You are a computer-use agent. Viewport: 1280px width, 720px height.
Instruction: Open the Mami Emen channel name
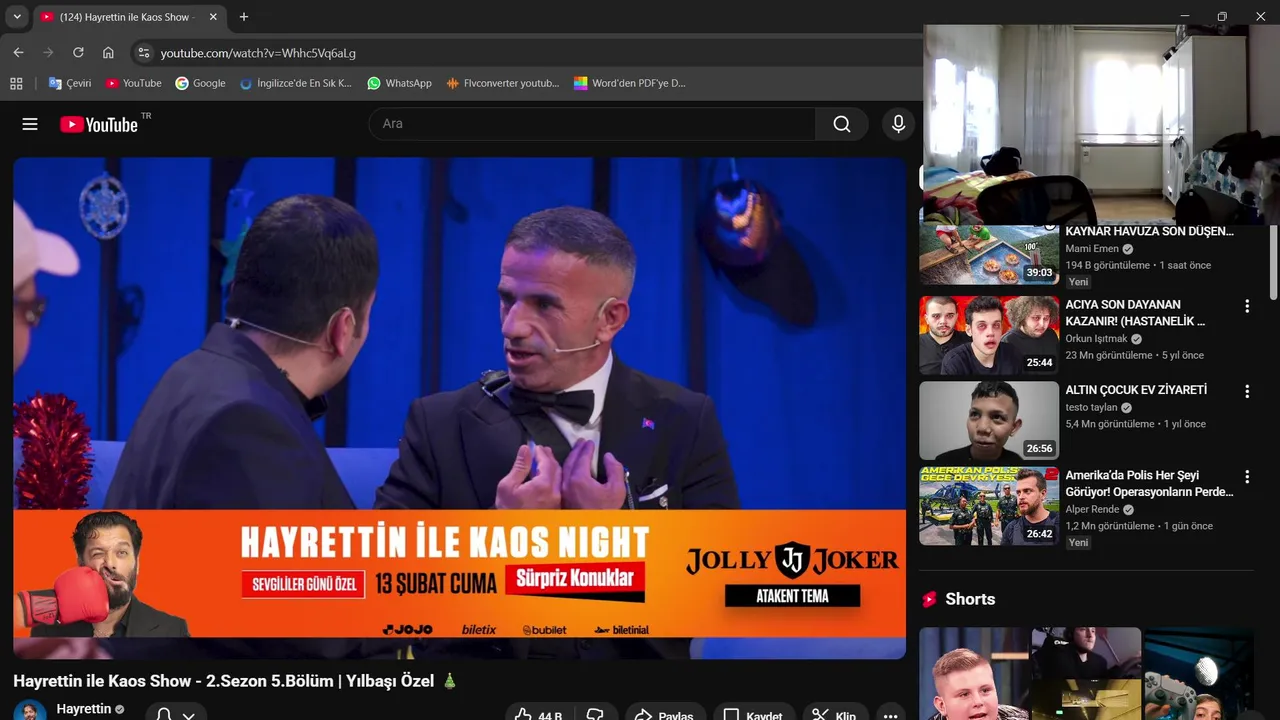pos(1092,249)
